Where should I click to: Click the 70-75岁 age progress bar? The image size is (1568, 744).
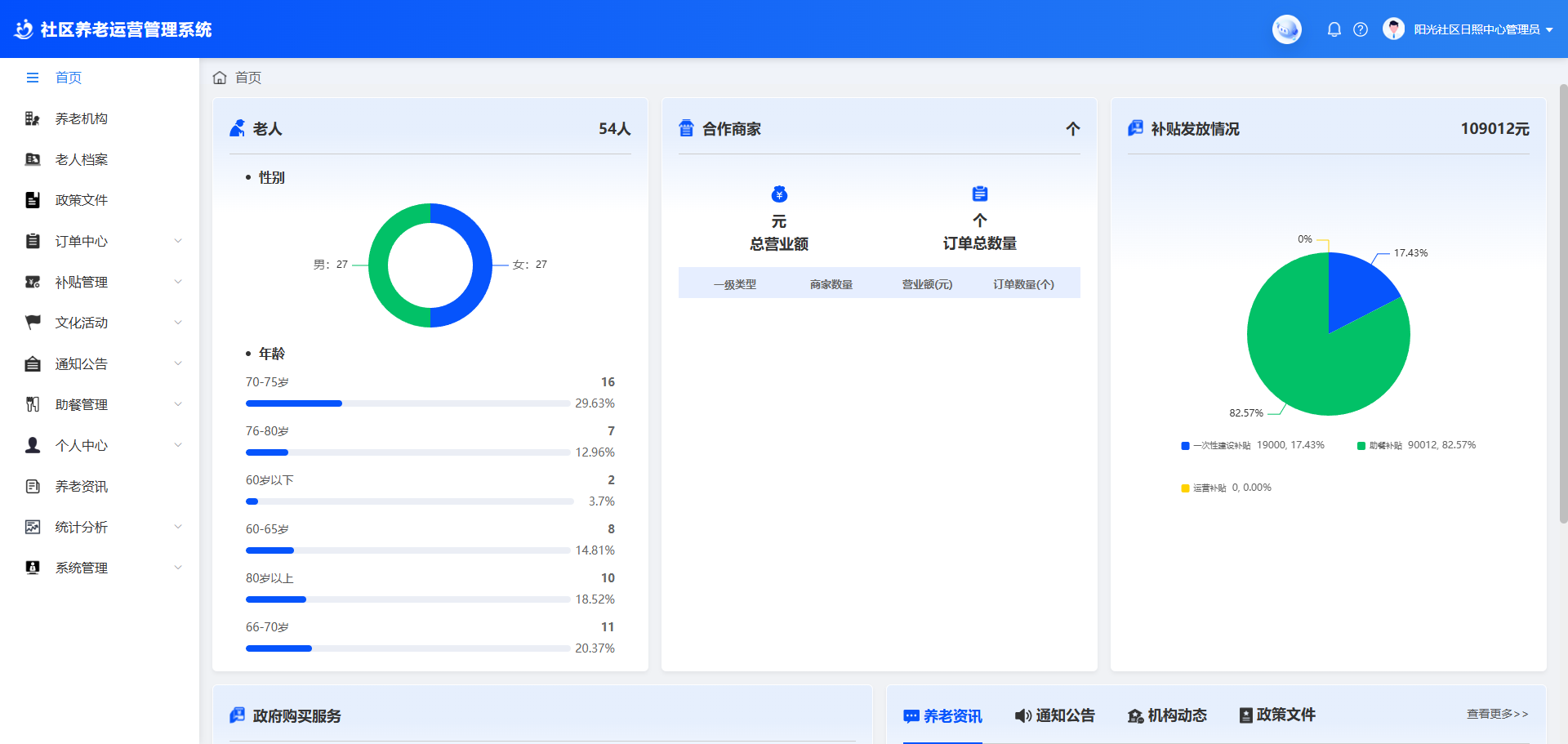[x=407, y=403]
